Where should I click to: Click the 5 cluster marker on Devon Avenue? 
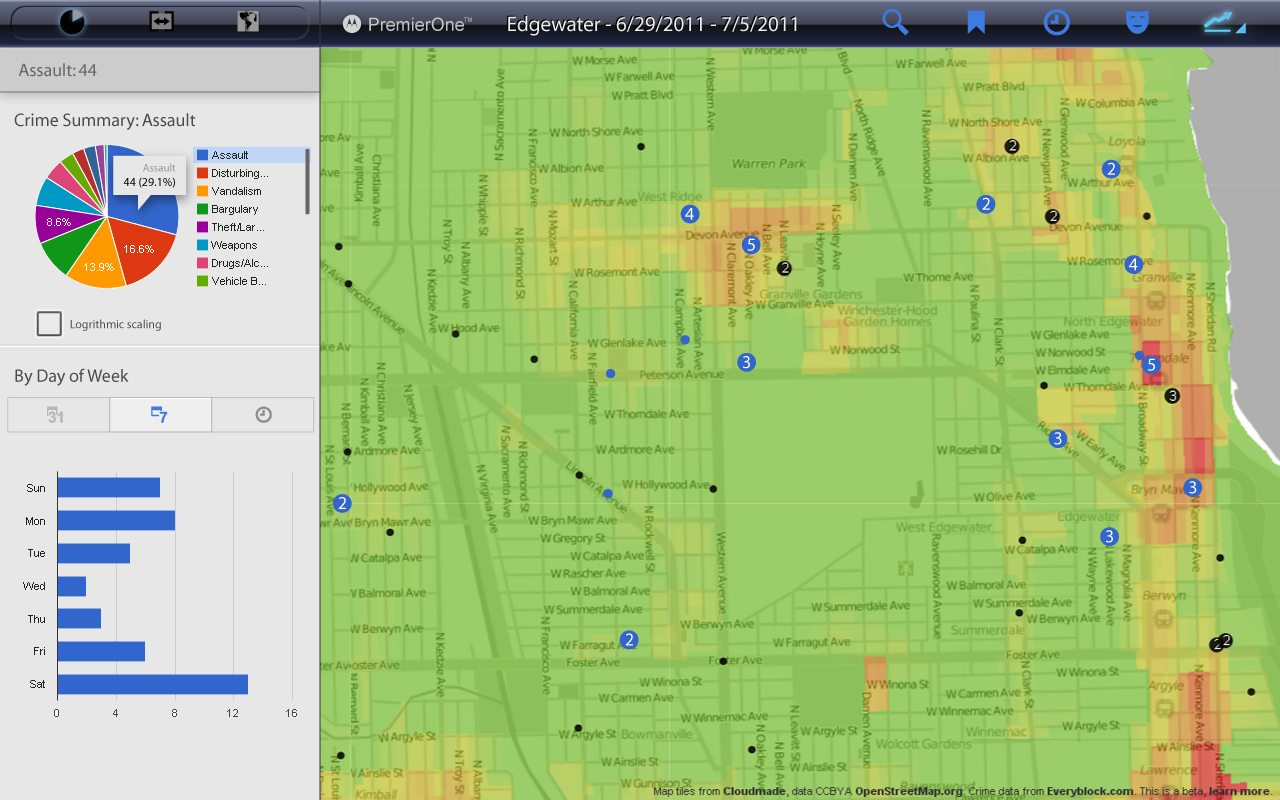click(x=752, y=244)
